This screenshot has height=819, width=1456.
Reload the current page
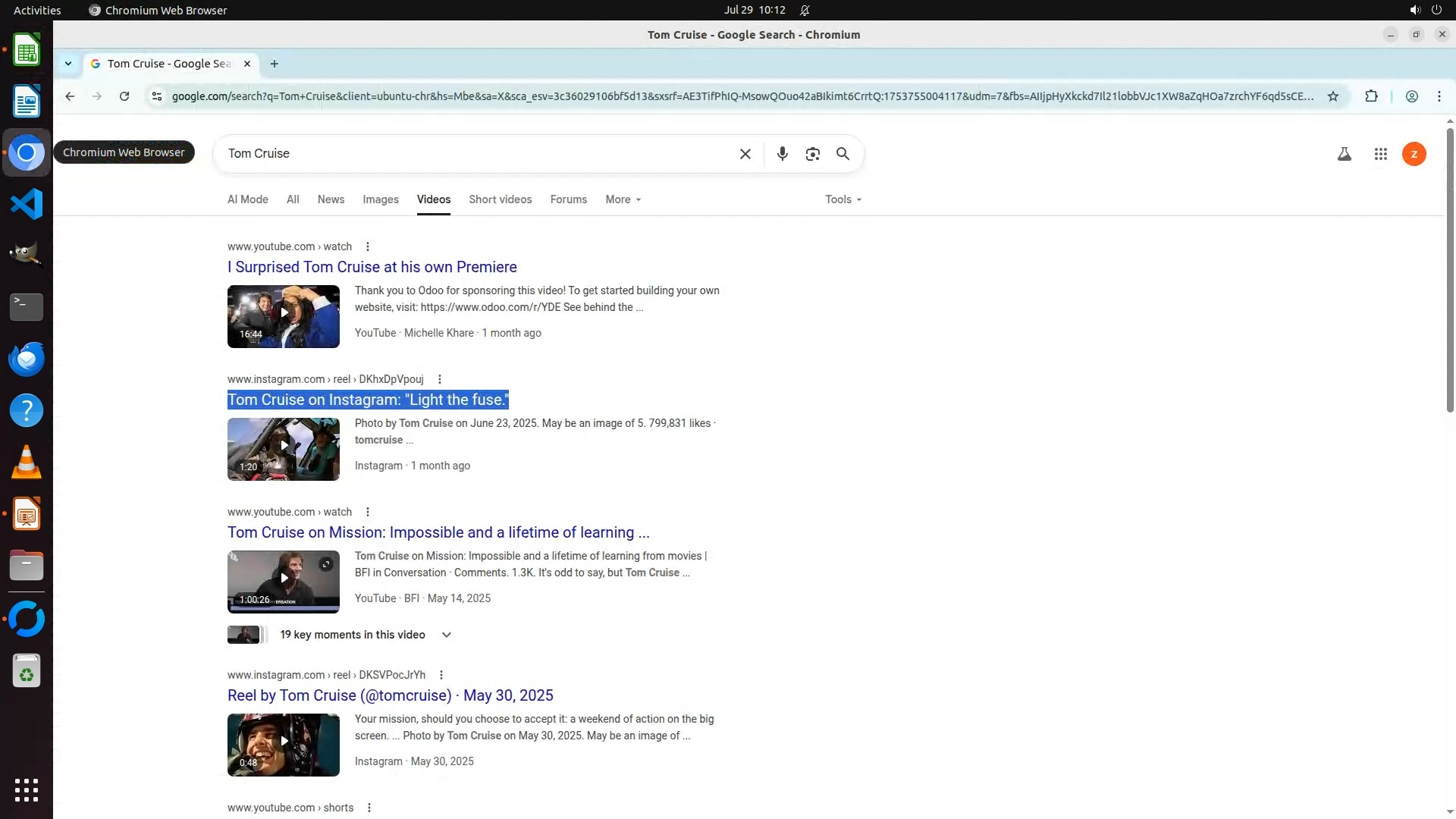click(x=124, y=96)
